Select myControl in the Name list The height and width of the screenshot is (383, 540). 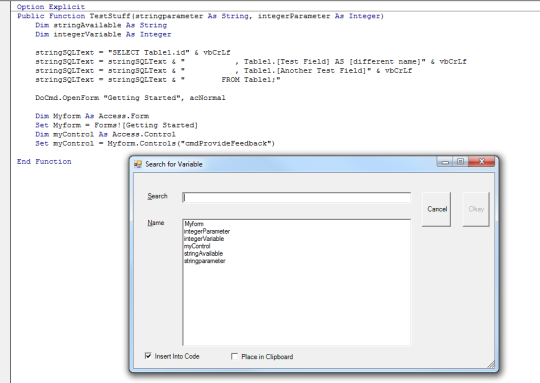point(197,246)
